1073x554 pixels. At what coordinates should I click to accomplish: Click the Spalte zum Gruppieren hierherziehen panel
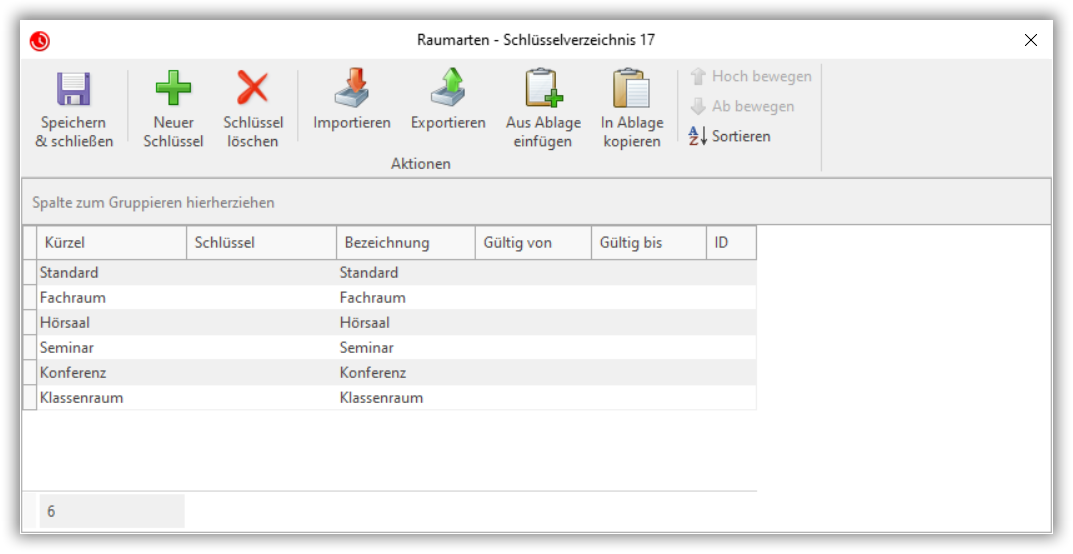pyautogui.click(x=537, y=202)
